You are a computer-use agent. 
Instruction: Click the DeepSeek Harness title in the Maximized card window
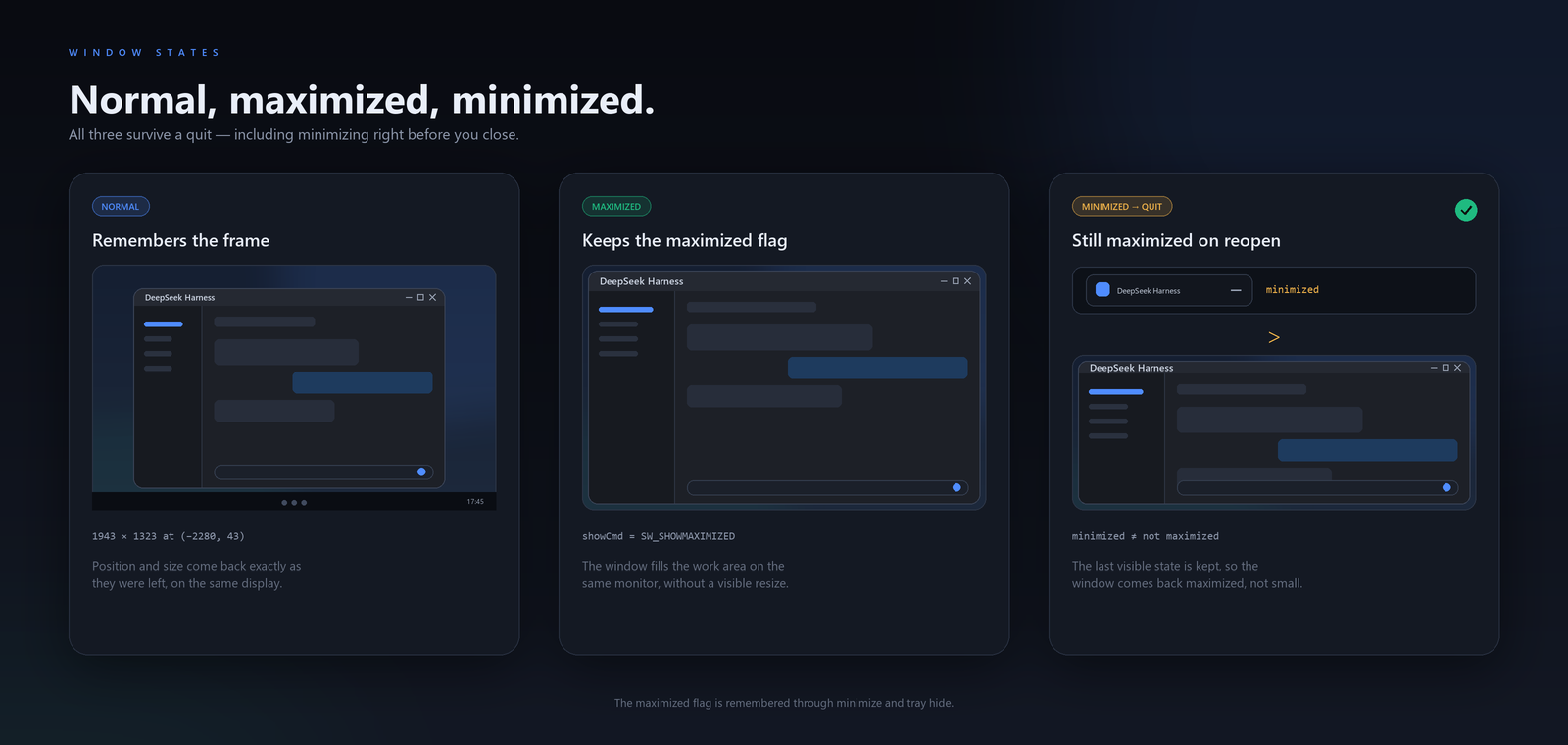(642, 281)
